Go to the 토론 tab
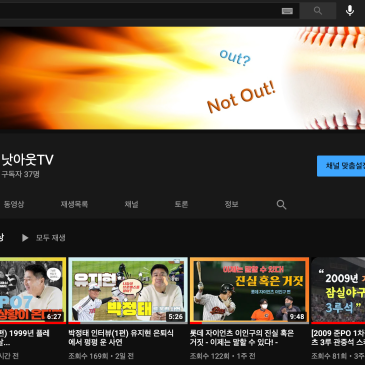 point(181,204)
